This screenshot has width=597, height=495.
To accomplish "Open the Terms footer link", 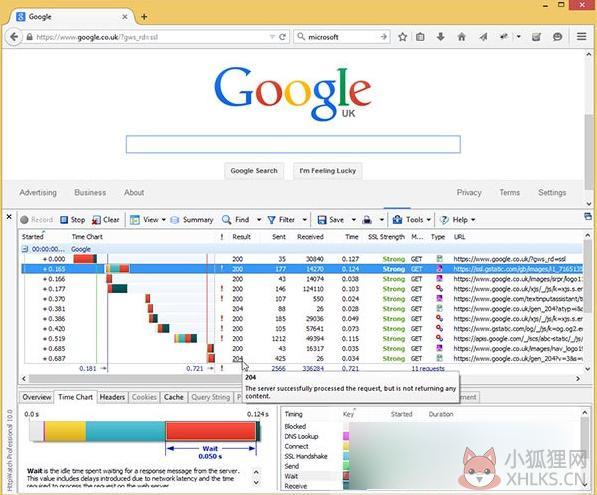I will (x=509, y=193).
